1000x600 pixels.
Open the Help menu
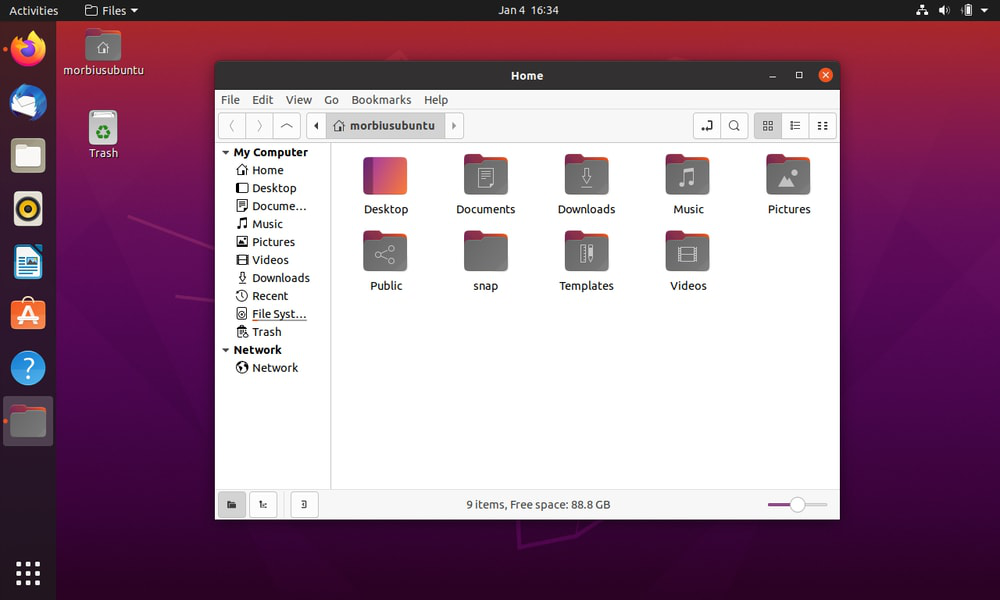point(436,100)
